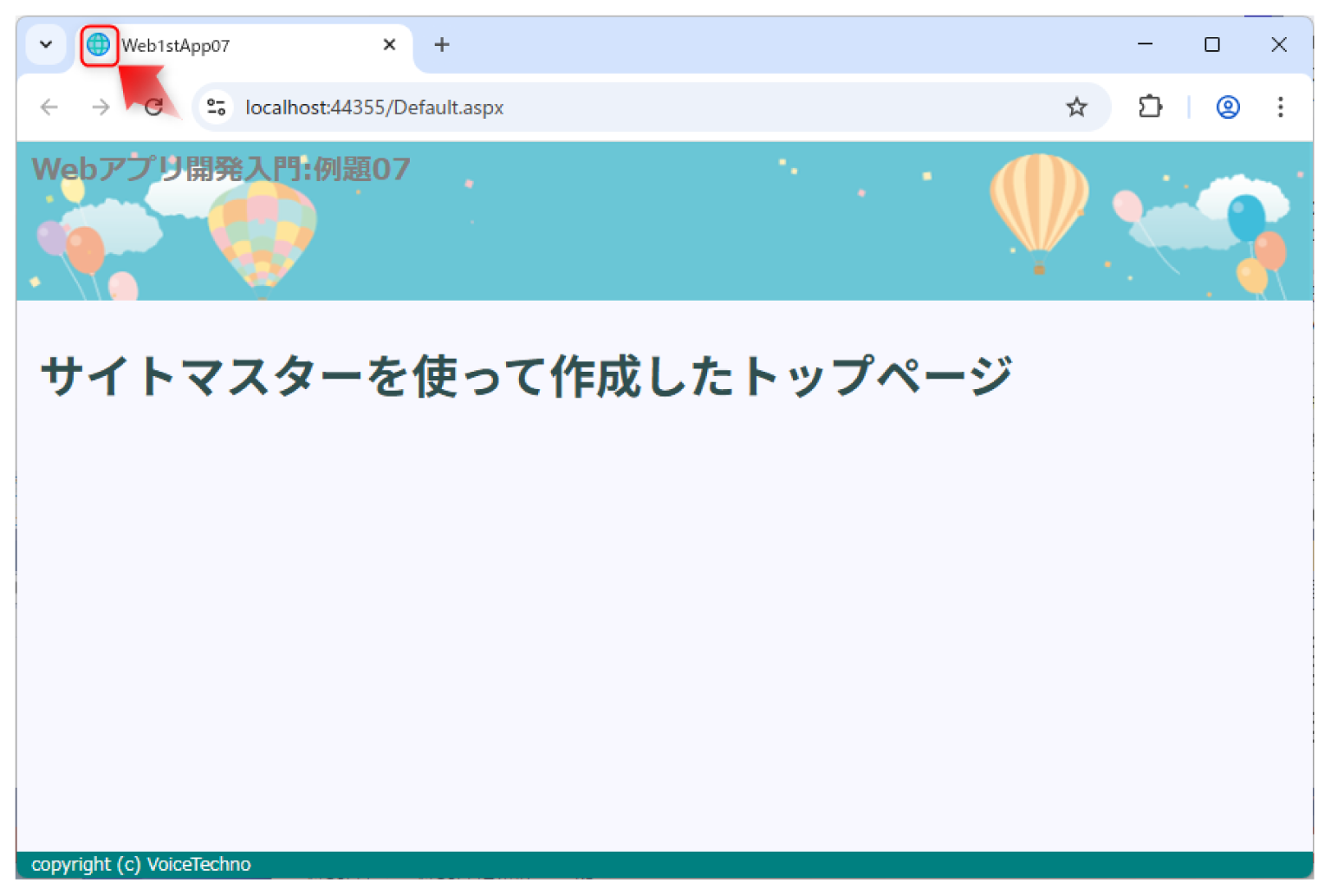Click the reload page icon
1331x896 pixels.
(x=154, y=107)
